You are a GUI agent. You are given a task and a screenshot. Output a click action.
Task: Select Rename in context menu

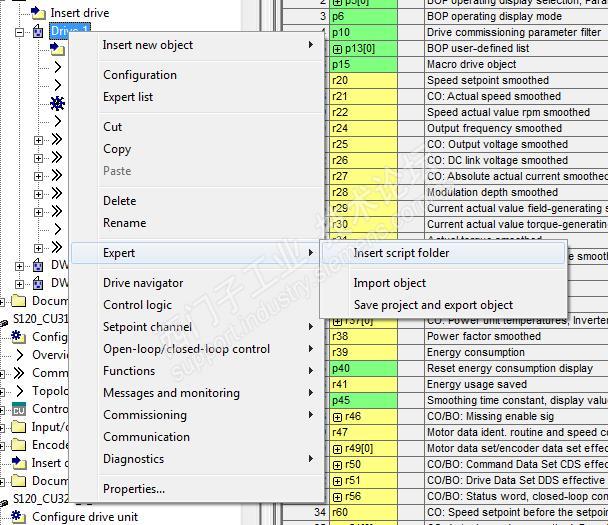[x=197, y=223]
